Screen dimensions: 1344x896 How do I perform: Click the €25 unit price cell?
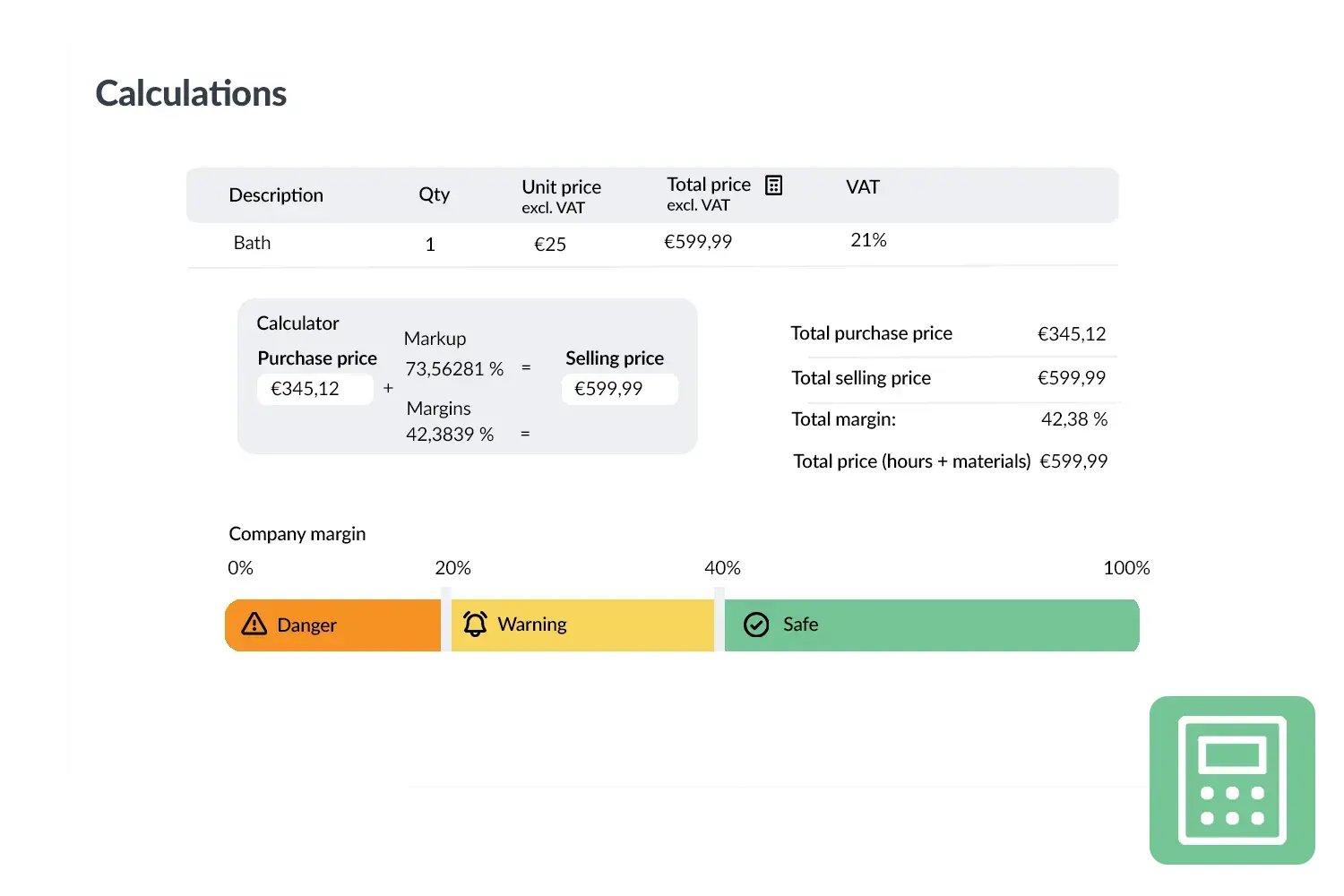tap(550, 245)
